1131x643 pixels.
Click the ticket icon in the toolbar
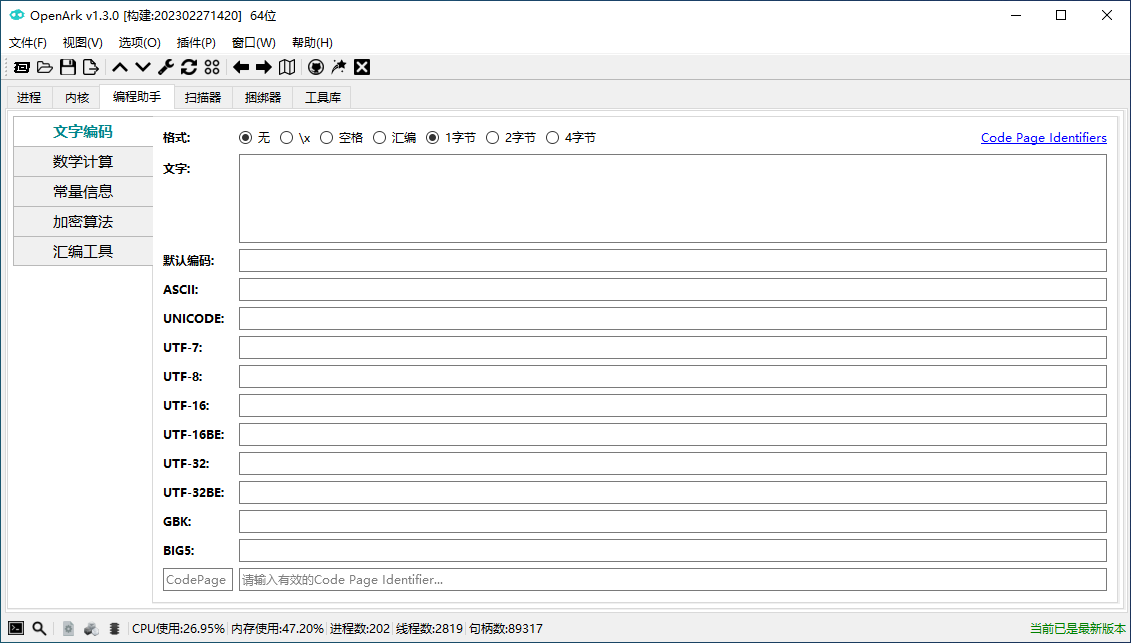tap(22, 67)
